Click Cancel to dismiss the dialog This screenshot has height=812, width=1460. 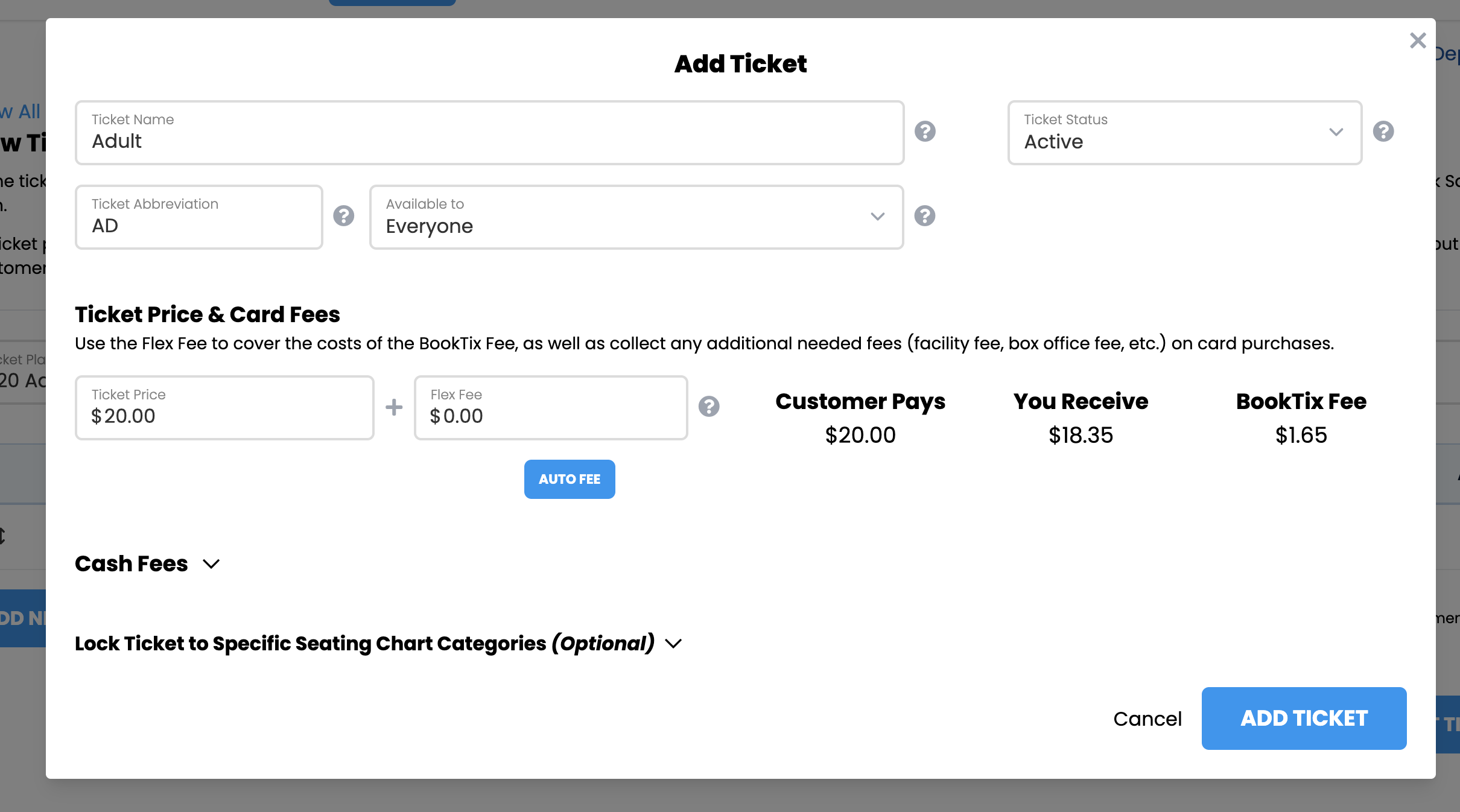pyautogui.click(x=1147, y=719)
